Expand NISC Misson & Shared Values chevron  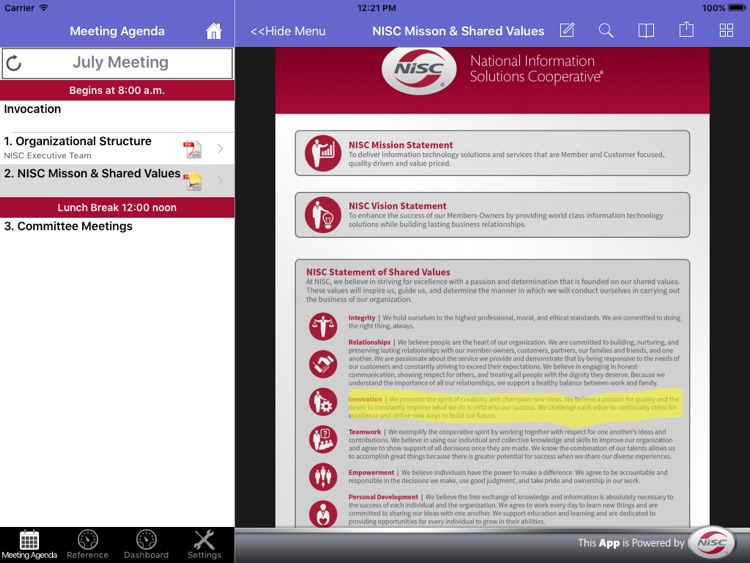pyautogui.click(x=220, y=181)
